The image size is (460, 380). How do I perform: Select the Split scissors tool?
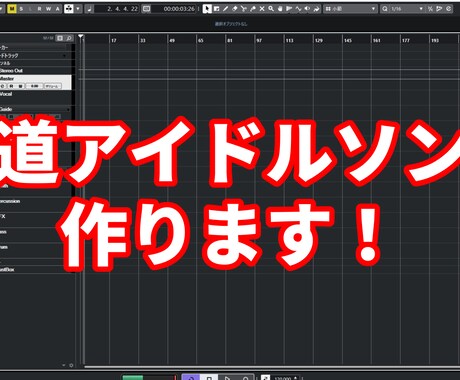[x=244, y=9]
